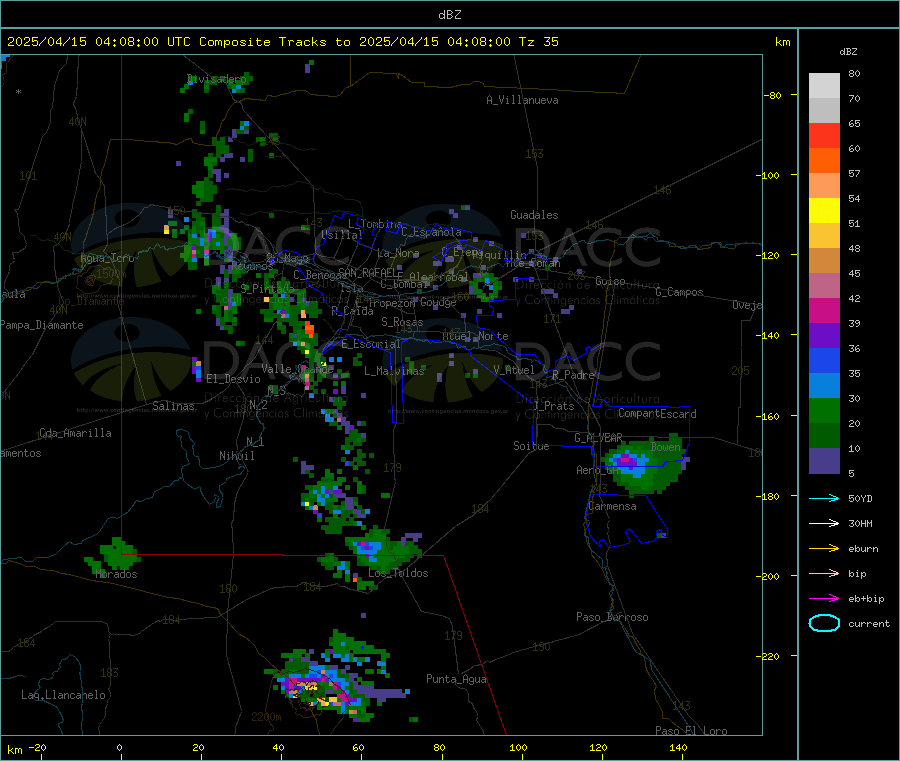Click the blue 36 dBZ legend swatch
The width and height of the screenshot is (900, 761).
pos(824,360)
